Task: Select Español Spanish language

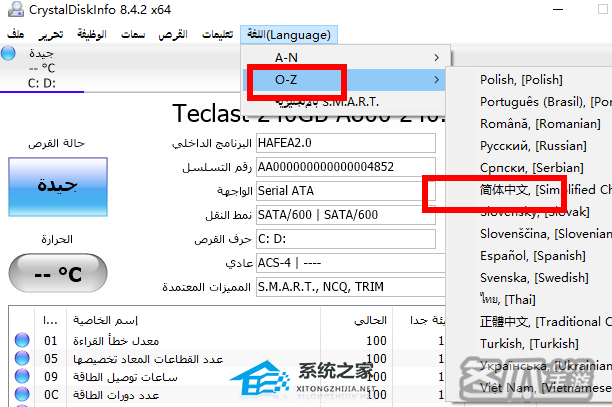Action: click(x=533, y=256)
